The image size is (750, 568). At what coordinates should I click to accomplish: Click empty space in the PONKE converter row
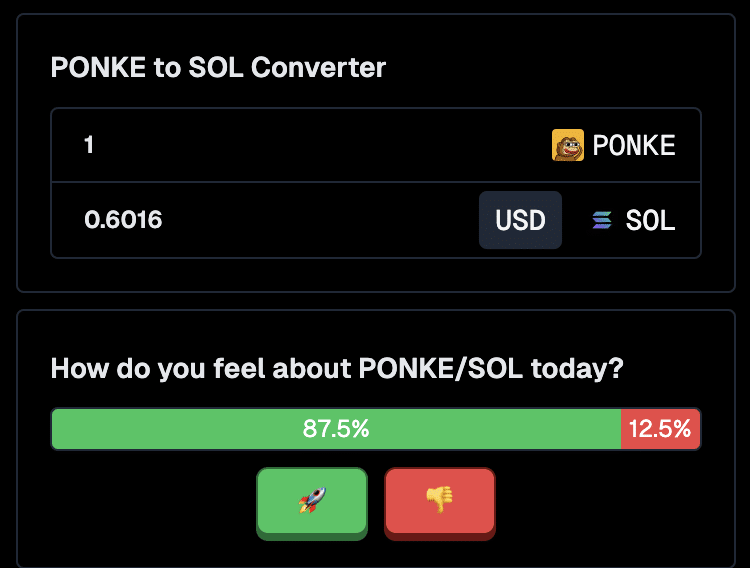(320, 146)
